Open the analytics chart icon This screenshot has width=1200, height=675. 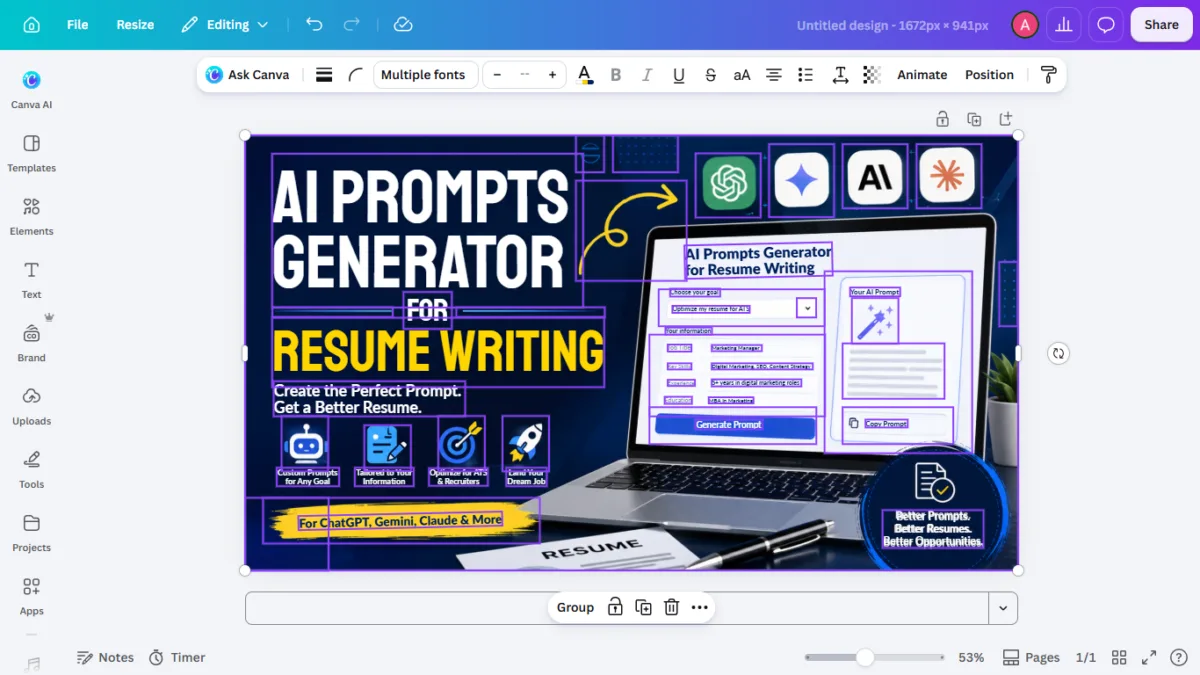coord(1064,25)
